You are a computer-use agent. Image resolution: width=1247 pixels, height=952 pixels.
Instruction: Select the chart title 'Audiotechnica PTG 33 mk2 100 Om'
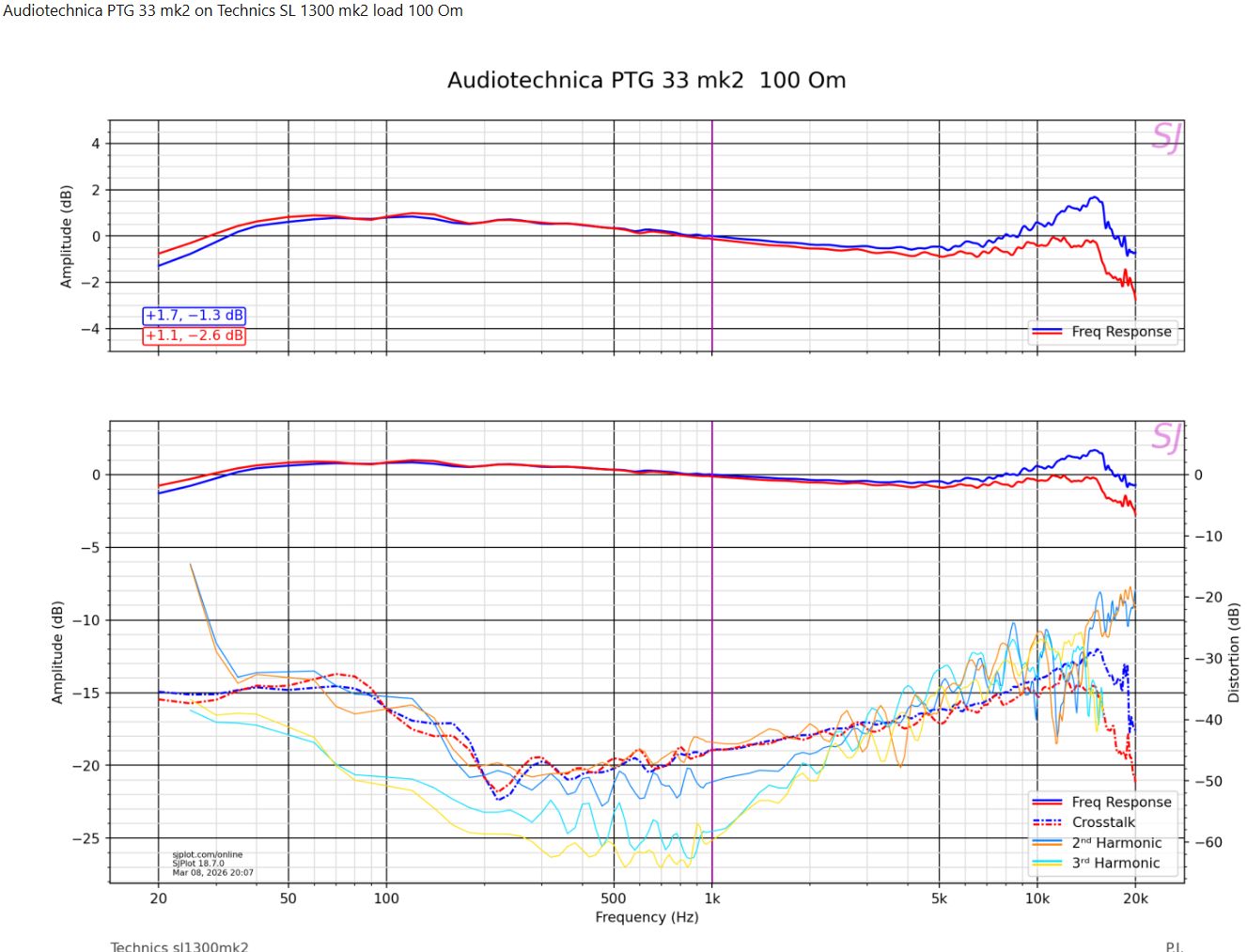(x=647, y=80)
